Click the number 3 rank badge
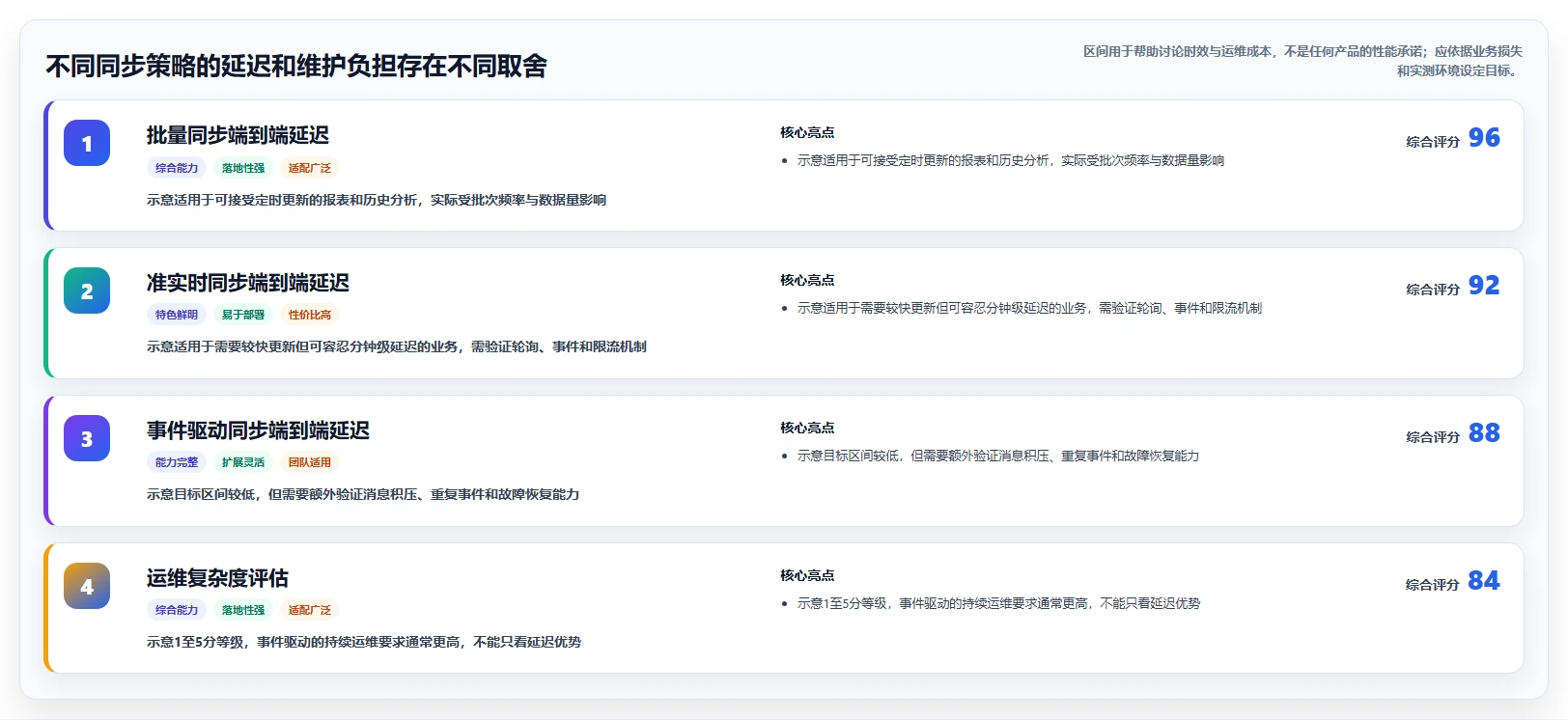Viewport: 1568px width, 720px height. tap(87, 438)
